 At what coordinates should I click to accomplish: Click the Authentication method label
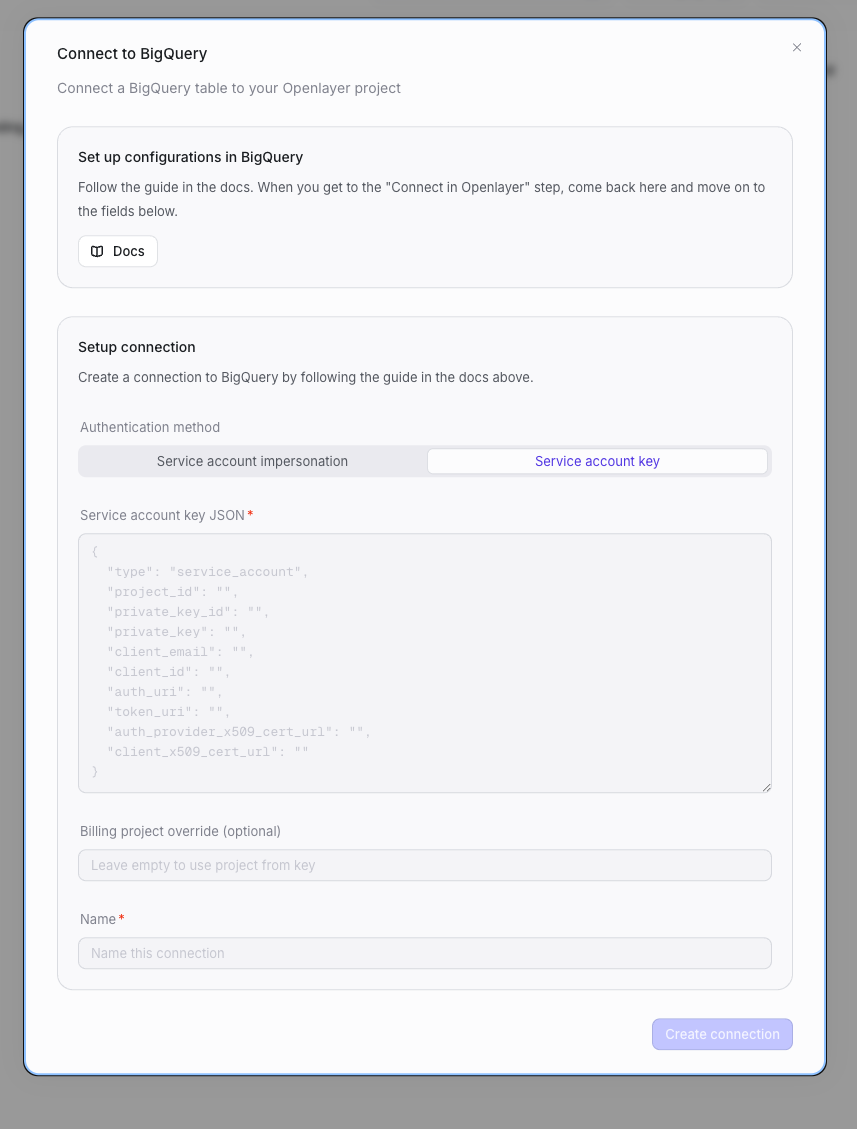tap(149, 427)
